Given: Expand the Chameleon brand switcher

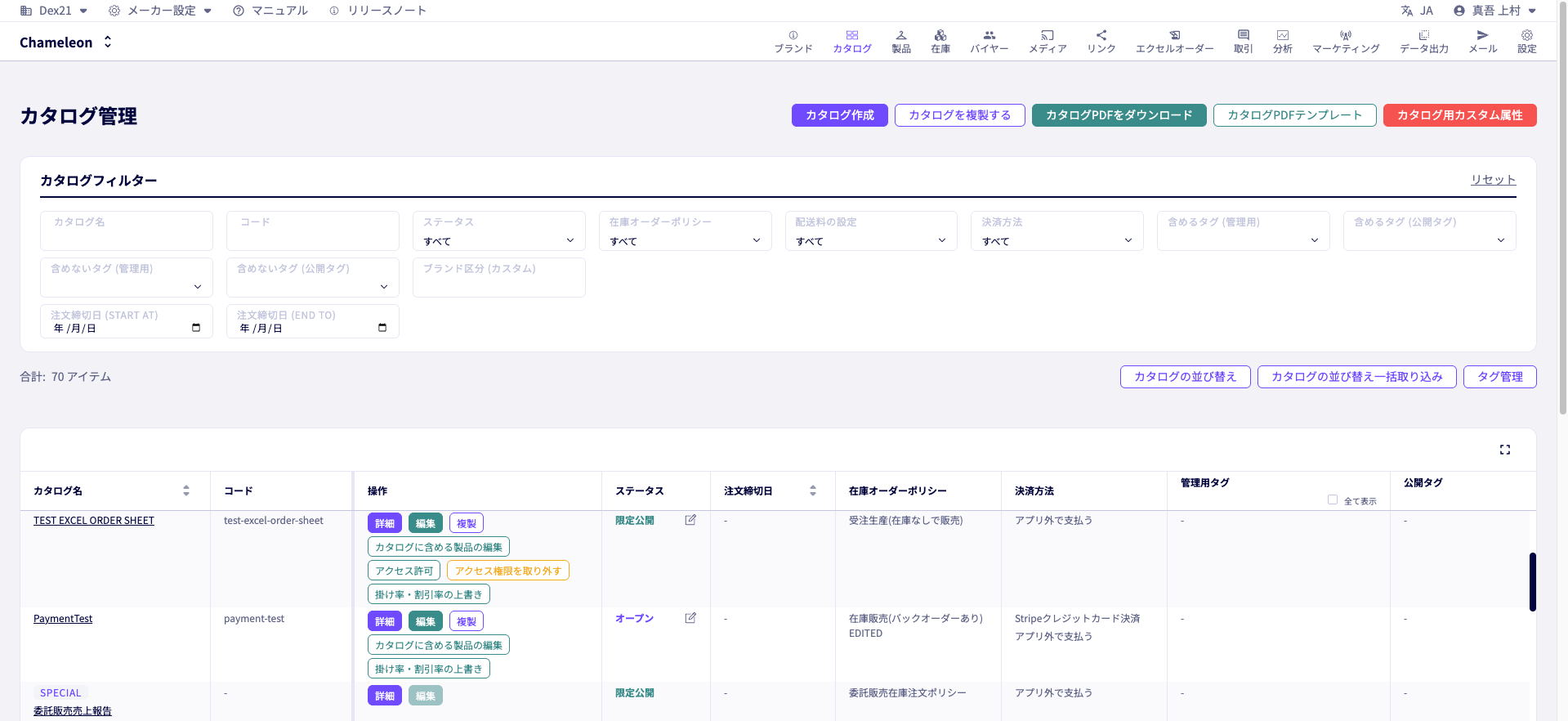Looking at the screenshot, I should 66,43.
